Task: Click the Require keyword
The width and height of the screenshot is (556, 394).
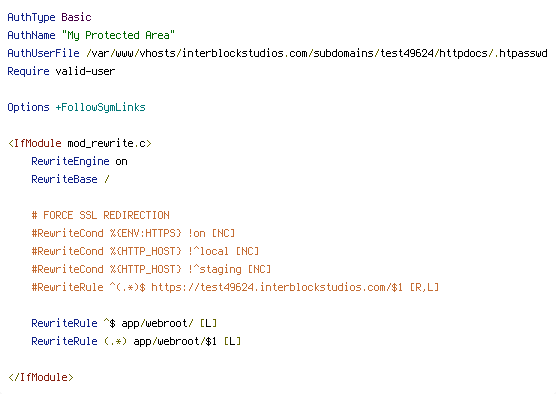Action: pos(28,71)
